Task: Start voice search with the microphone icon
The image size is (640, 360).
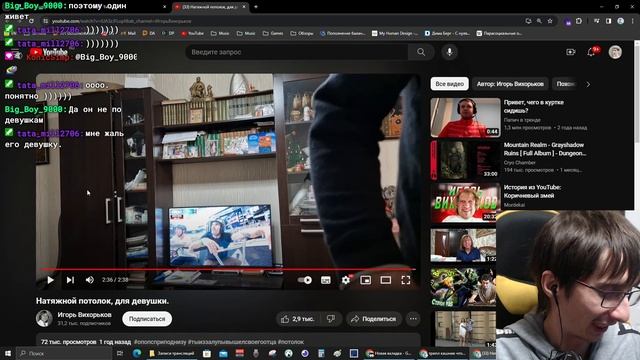Action: coord(449,52)
